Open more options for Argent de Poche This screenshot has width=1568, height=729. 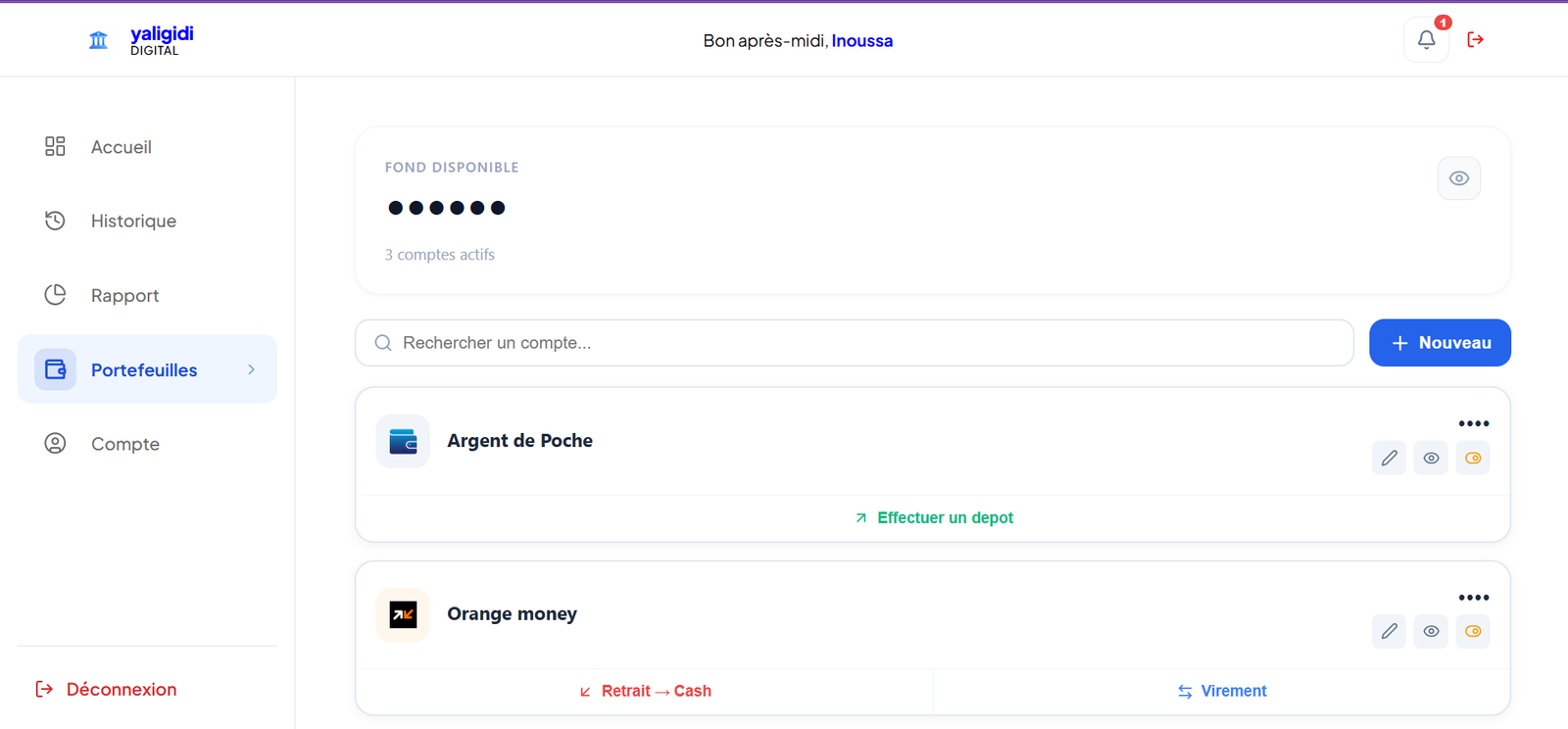tap(1473, 424)
